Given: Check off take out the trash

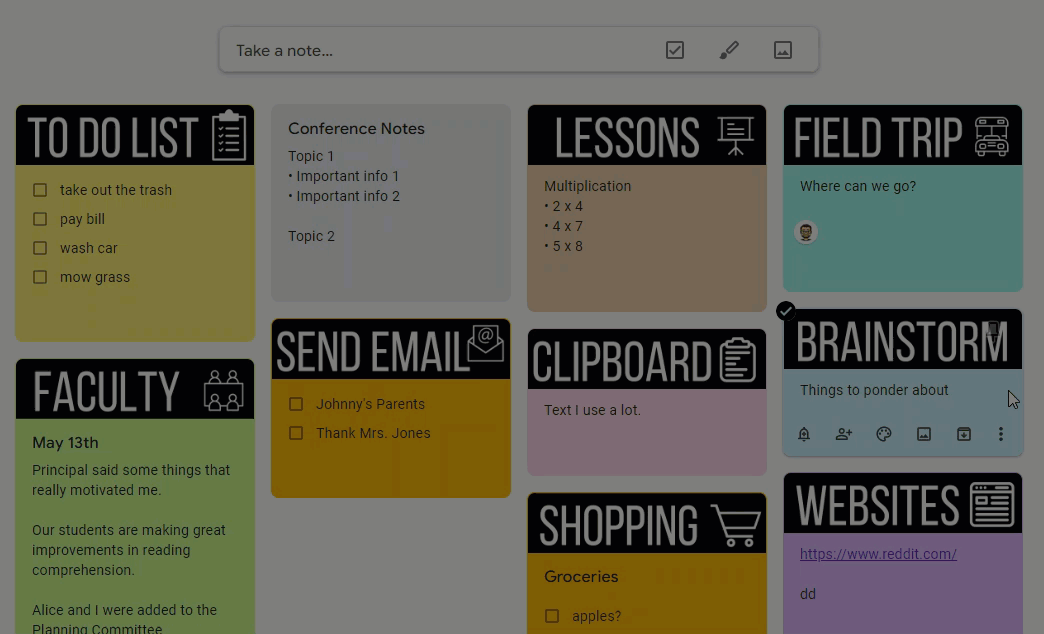Looking at the screenshot, I should click(40, 190).
